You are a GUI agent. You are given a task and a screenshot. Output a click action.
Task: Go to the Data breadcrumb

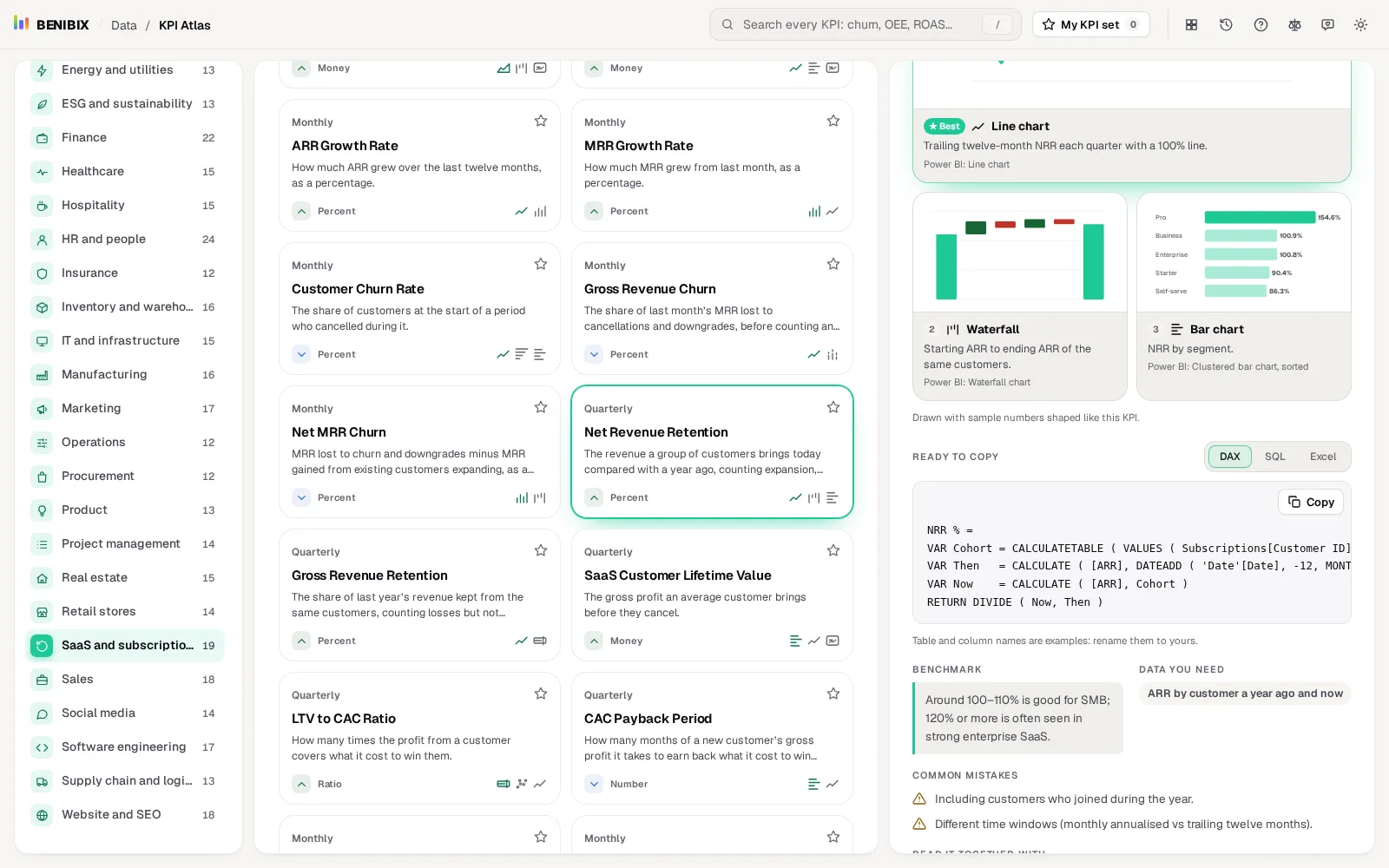(124, 25)
